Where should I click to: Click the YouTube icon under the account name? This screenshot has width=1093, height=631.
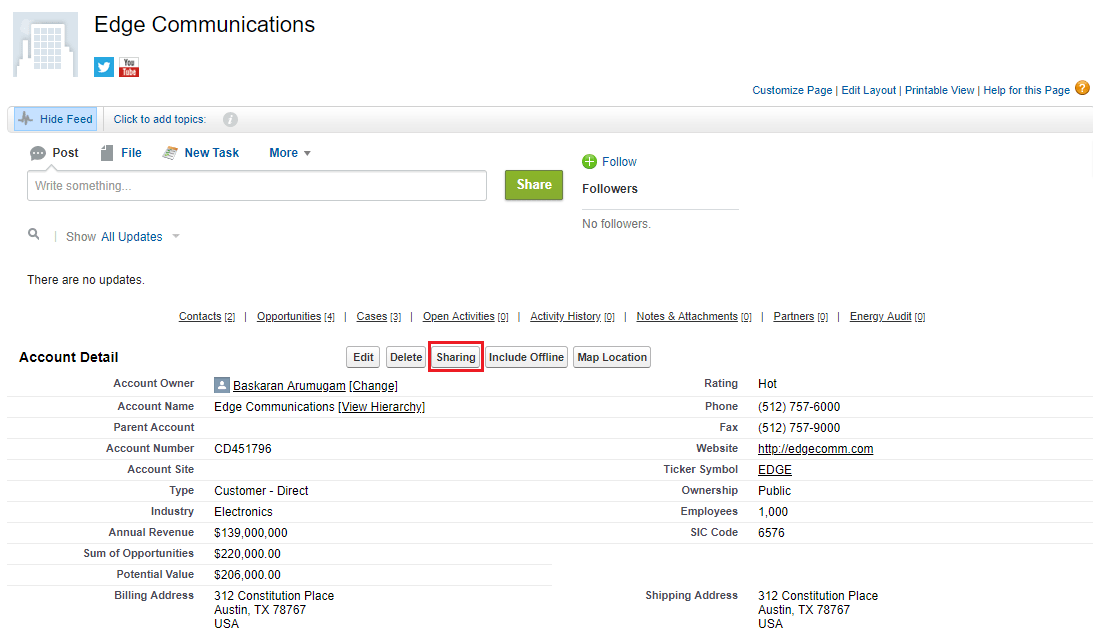point(128,67)
